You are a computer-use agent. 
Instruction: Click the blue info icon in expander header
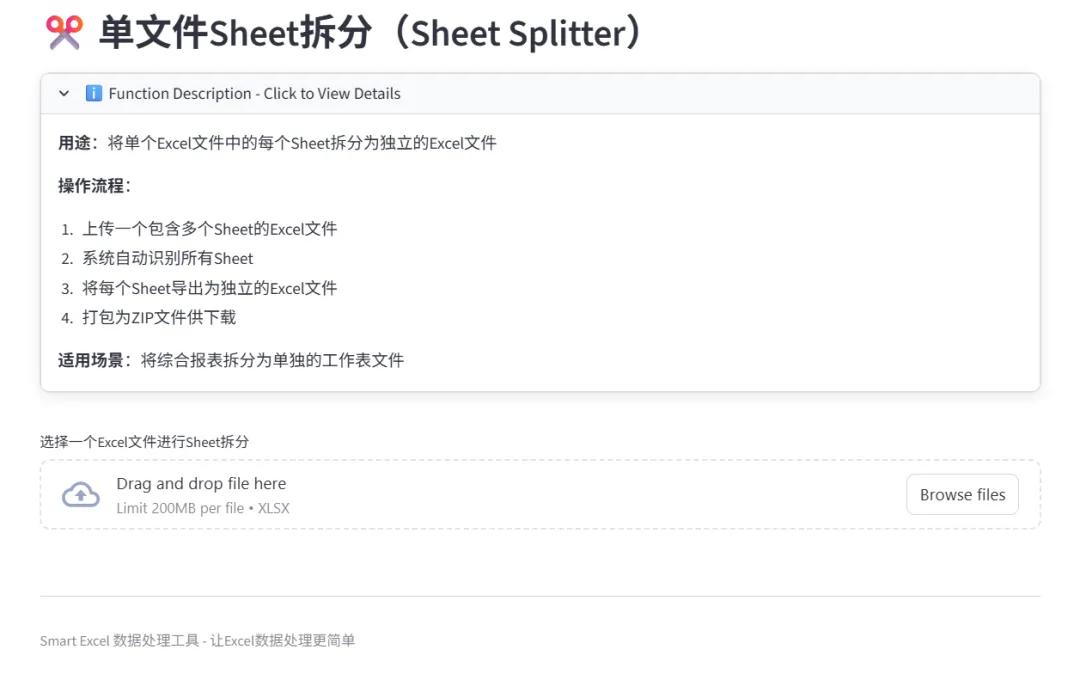[94, 93]
